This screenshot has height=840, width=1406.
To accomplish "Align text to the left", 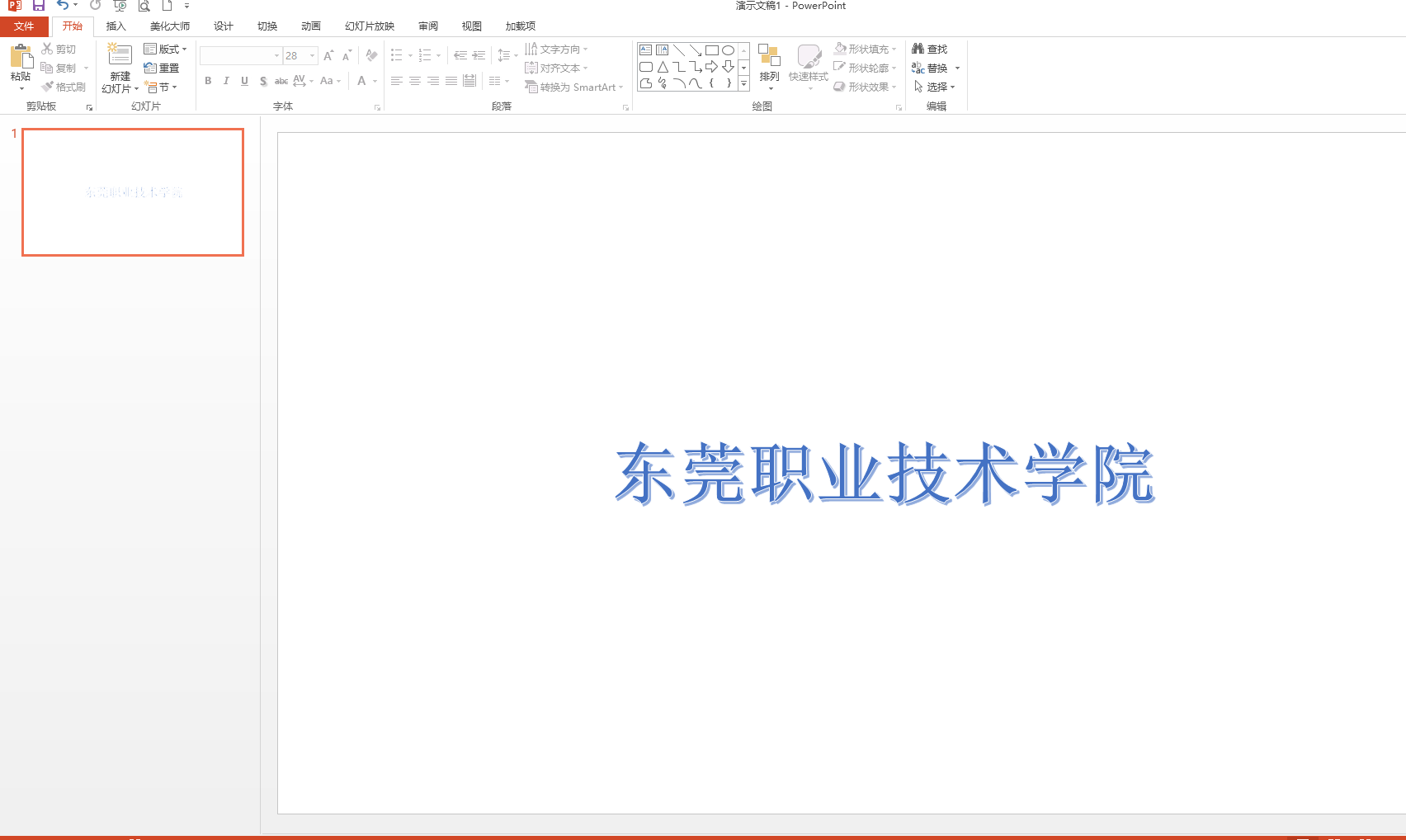I will [397, 81].
